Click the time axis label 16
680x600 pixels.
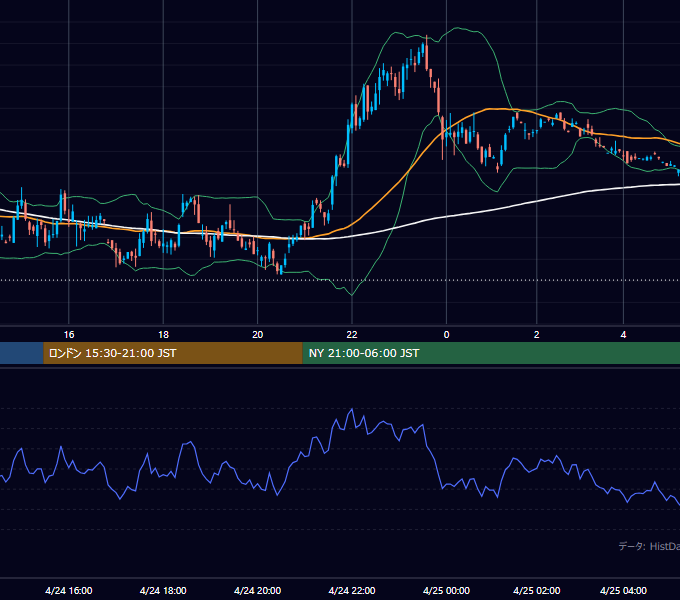click(x=69, y=335)
